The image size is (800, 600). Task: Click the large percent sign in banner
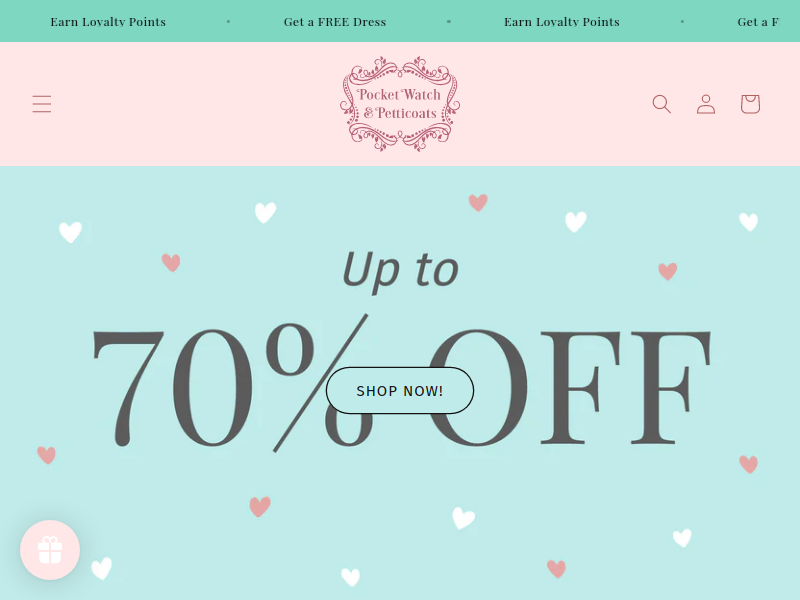click(321, 384)
